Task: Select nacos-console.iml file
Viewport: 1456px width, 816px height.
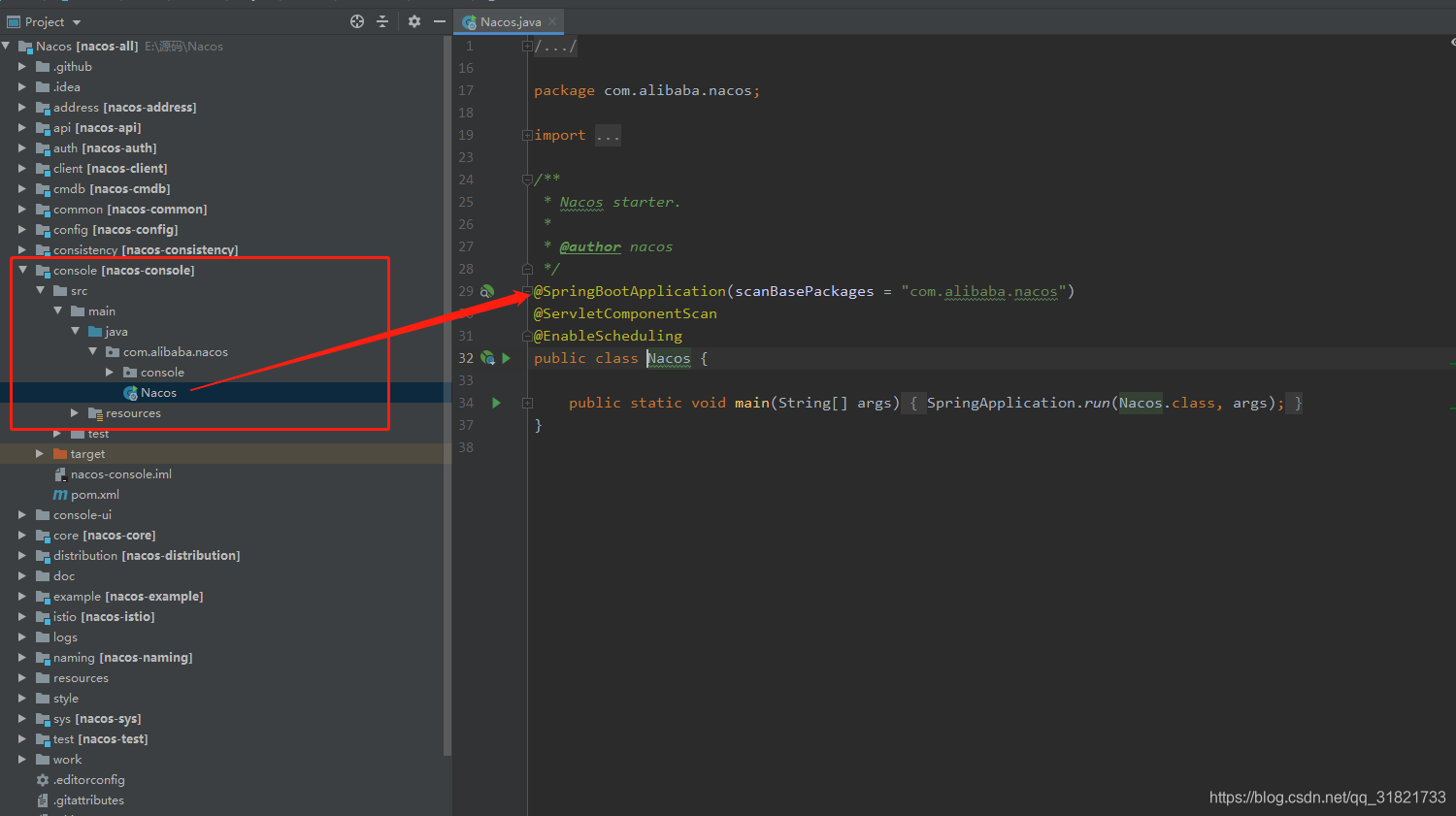Action: tap(120, 474)
